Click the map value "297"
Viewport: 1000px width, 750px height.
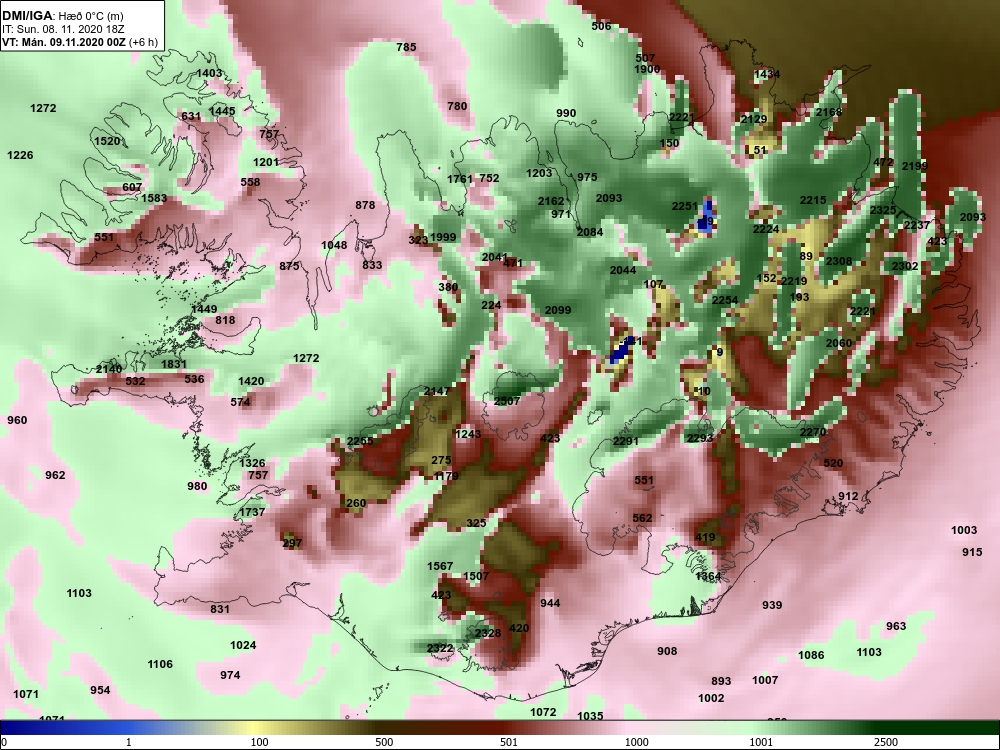[x=292, y=543]
